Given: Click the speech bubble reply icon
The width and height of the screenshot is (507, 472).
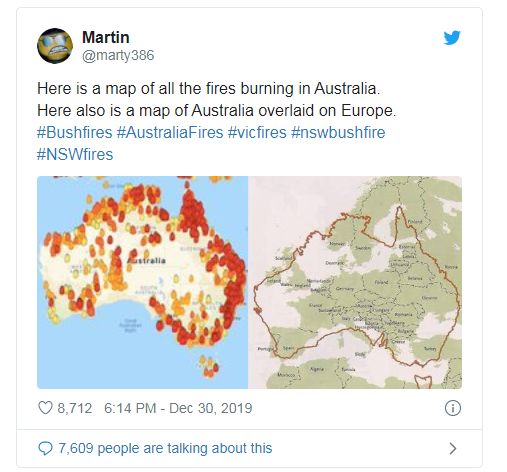Looking at the screenshot, I should [x=45, y=448].
